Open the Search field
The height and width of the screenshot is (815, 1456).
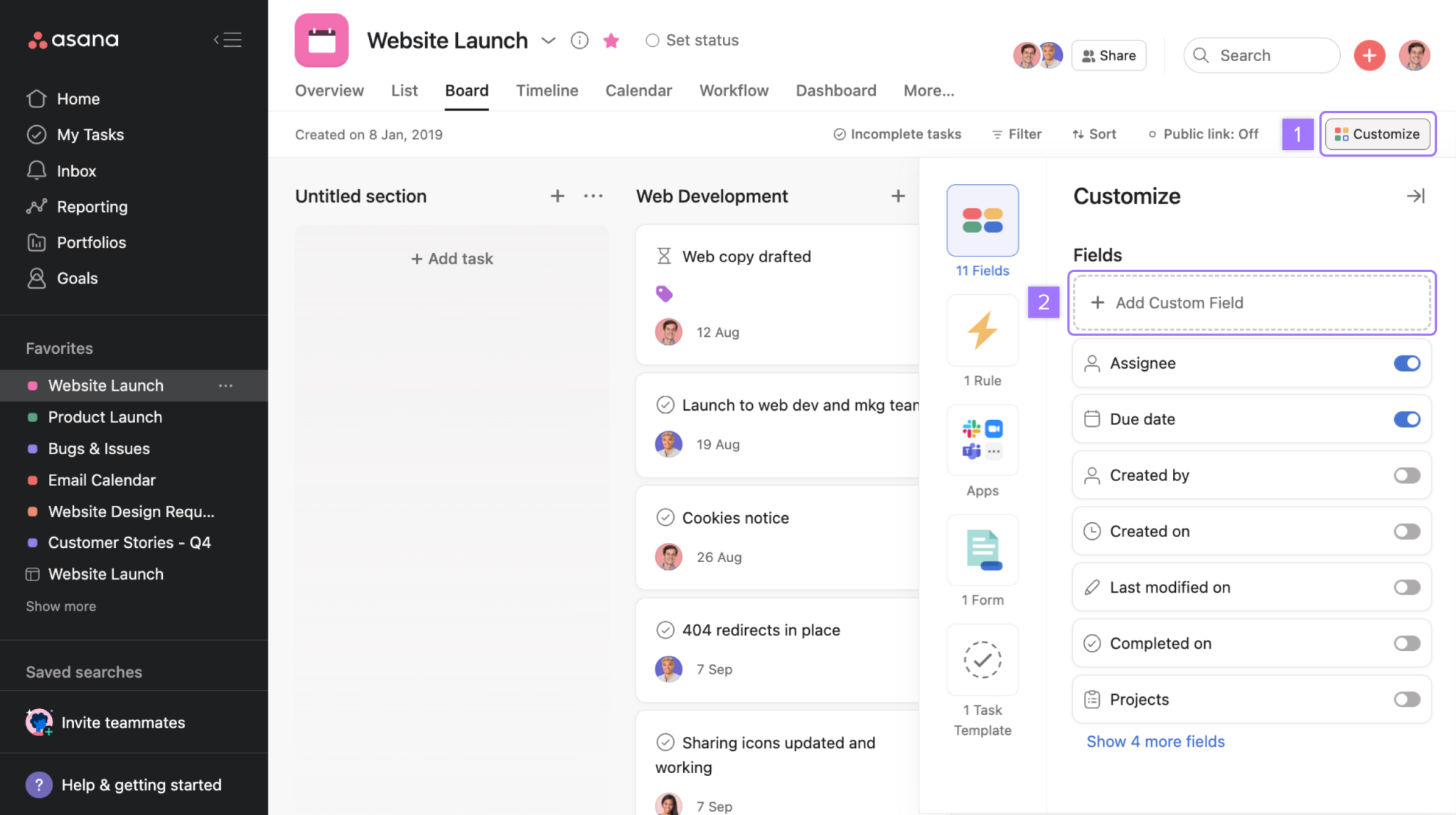[x=1262, y=55]
